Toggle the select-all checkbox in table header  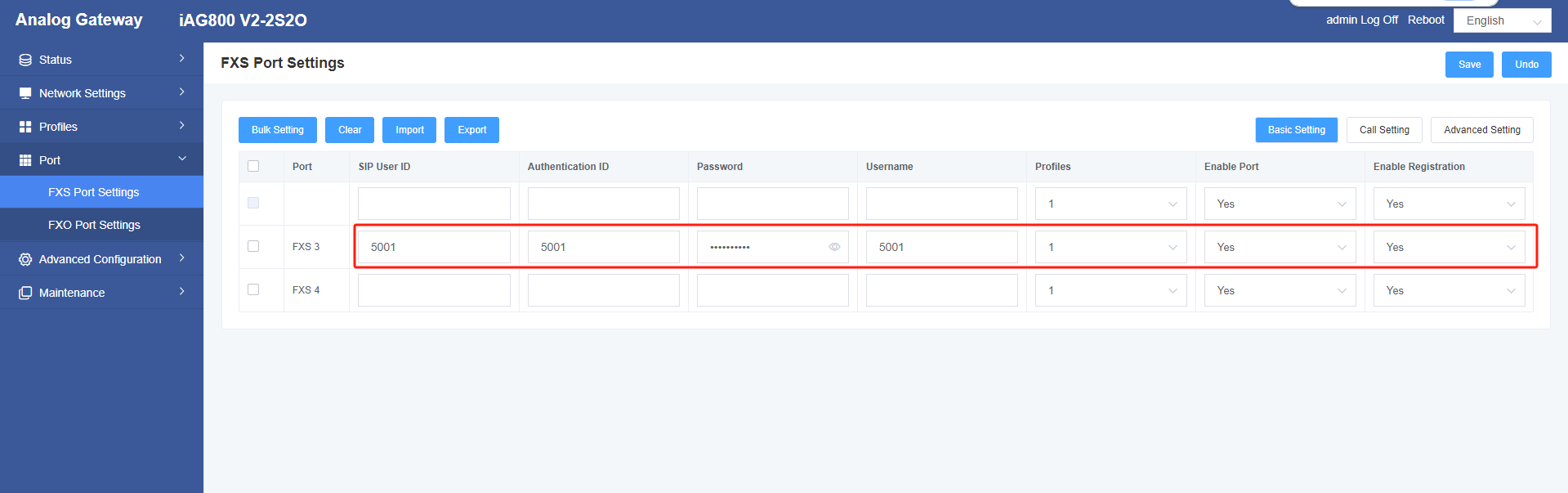pyautogui.click(x=253, y=166)
